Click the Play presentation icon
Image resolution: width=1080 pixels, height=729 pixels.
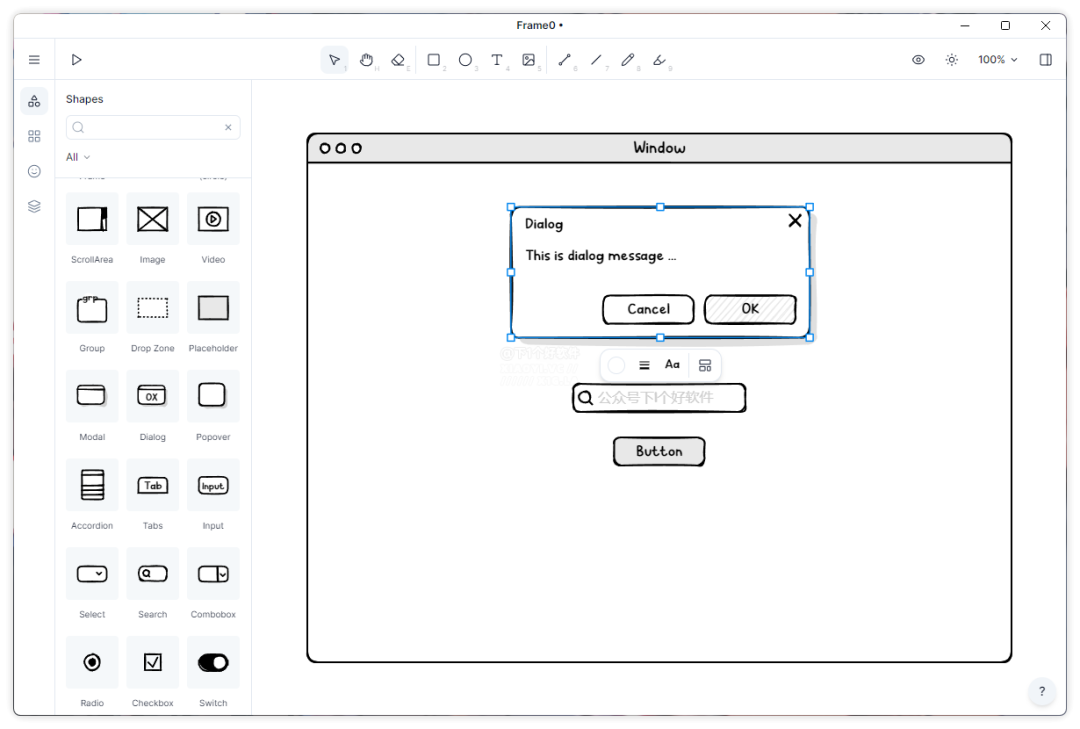coord(76,60)
